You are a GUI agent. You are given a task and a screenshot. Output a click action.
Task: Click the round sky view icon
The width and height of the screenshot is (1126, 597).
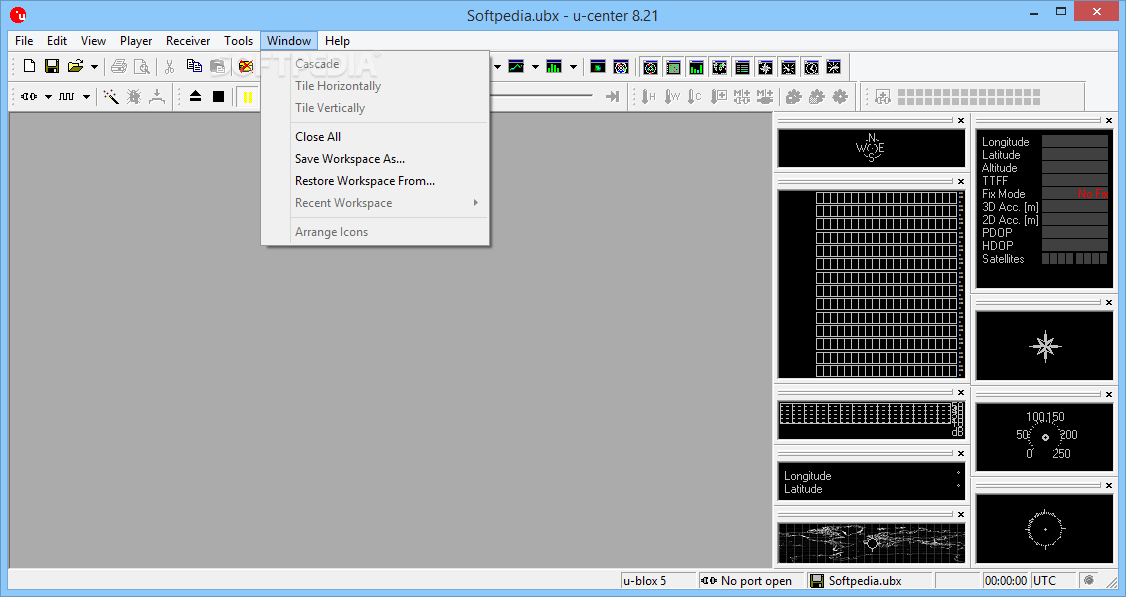(x=621, y=67)
